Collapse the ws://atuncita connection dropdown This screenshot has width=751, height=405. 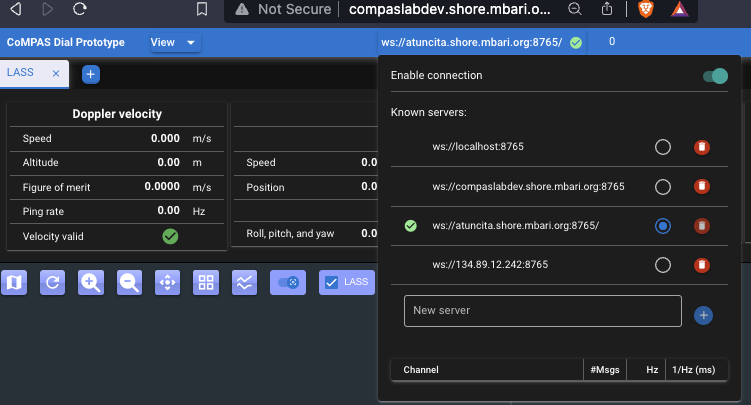pyautogui.click(x=482, y=43)
